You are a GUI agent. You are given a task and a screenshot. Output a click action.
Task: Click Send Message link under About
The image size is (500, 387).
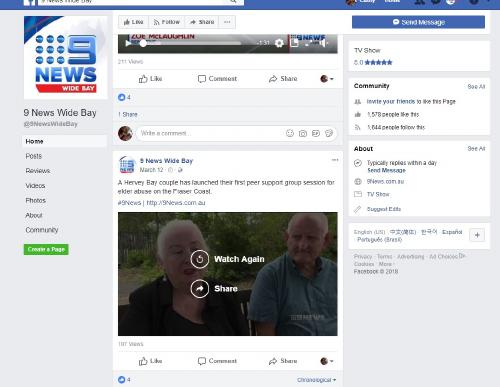click(x=386, y=170)
